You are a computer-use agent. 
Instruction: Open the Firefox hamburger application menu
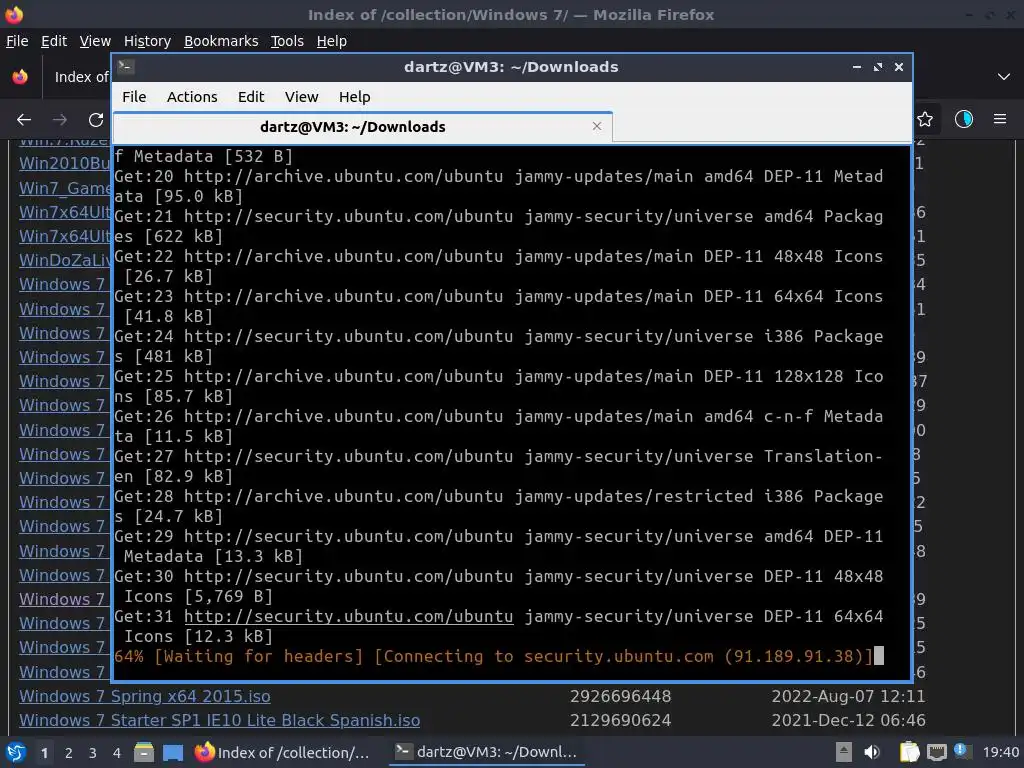[999, 119]
